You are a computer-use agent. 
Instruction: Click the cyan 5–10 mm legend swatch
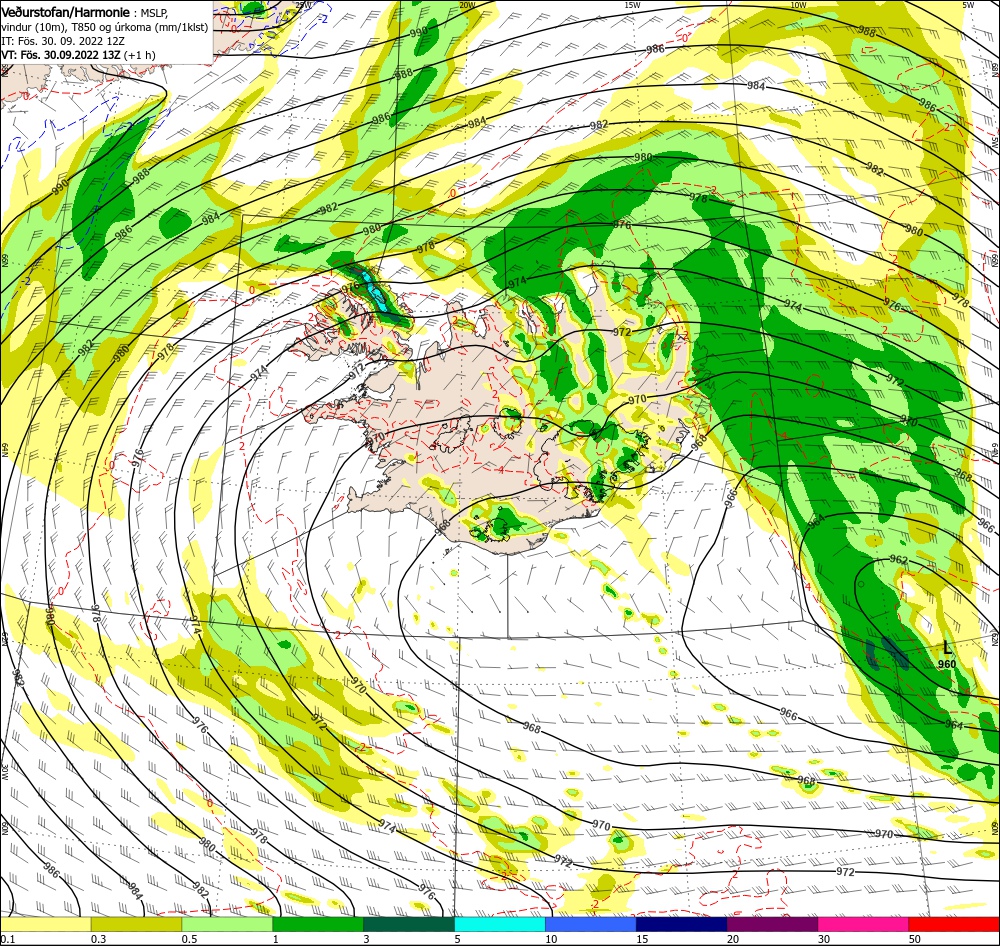[x=500, y=924]
